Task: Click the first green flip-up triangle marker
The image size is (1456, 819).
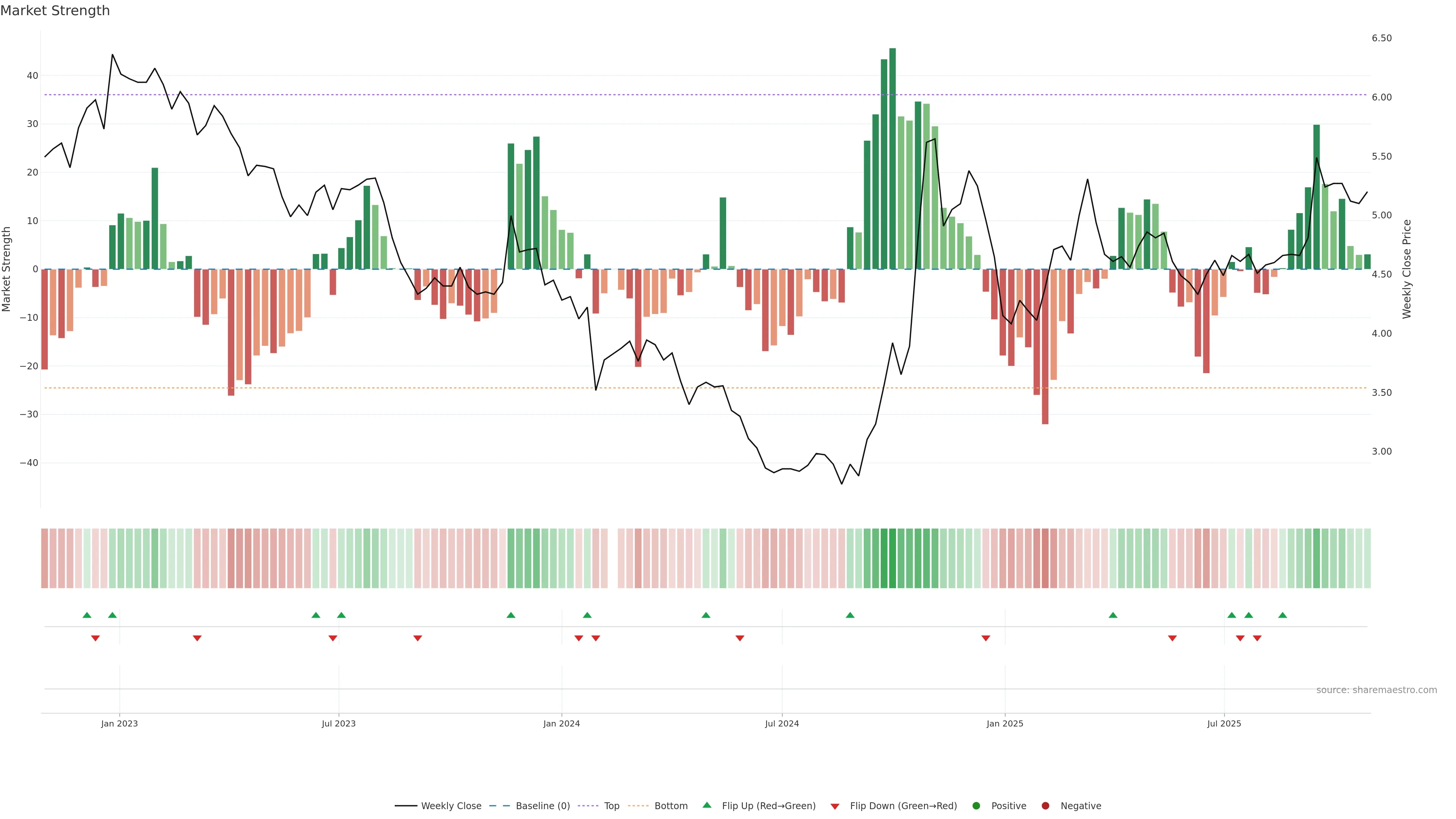Action: coord(86,615)
